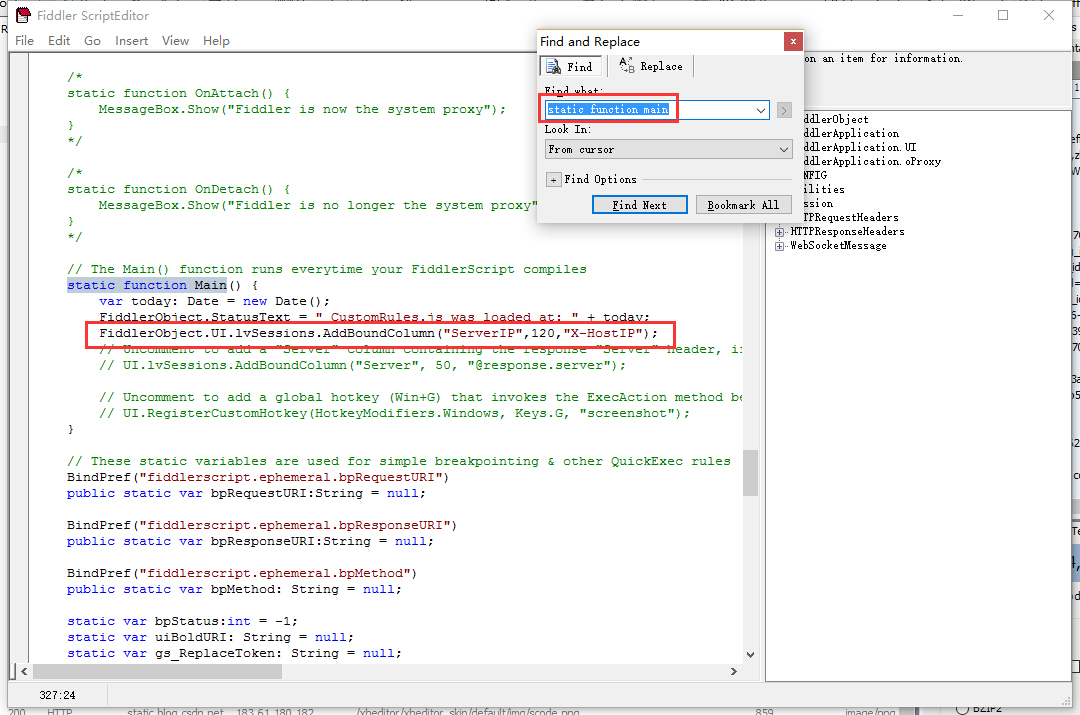The width and height of the screenshot is (1080, 715).
Task: Maximize the Fiddler ScriptEditor window
Action: point(1003,15)
